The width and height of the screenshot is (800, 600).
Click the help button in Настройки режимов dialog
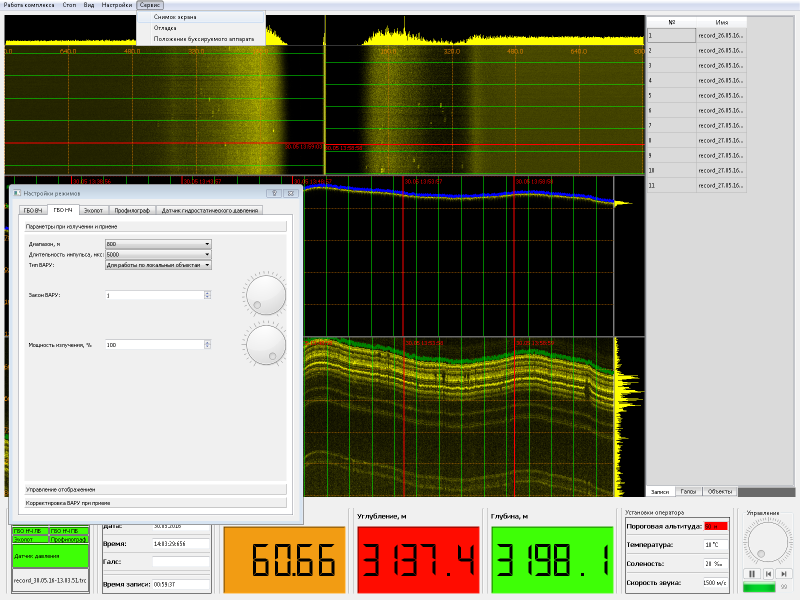click(274, 193)
